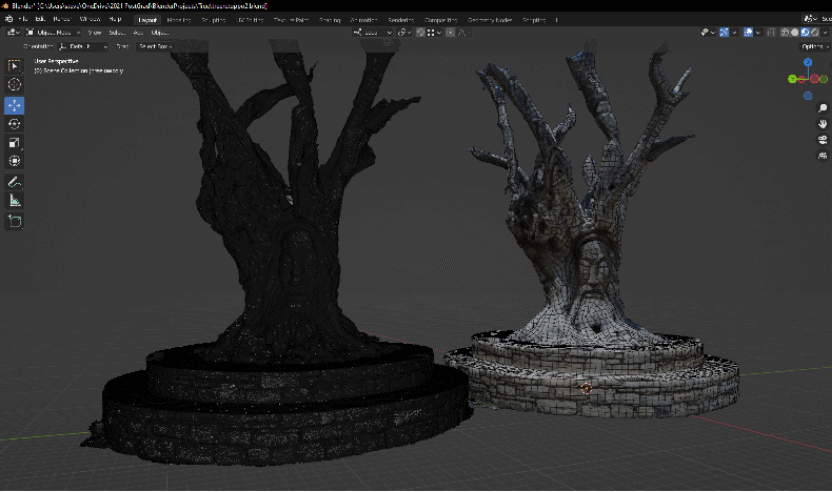
Task: Switch to the Modeling workspace tab
Action: 179,20
